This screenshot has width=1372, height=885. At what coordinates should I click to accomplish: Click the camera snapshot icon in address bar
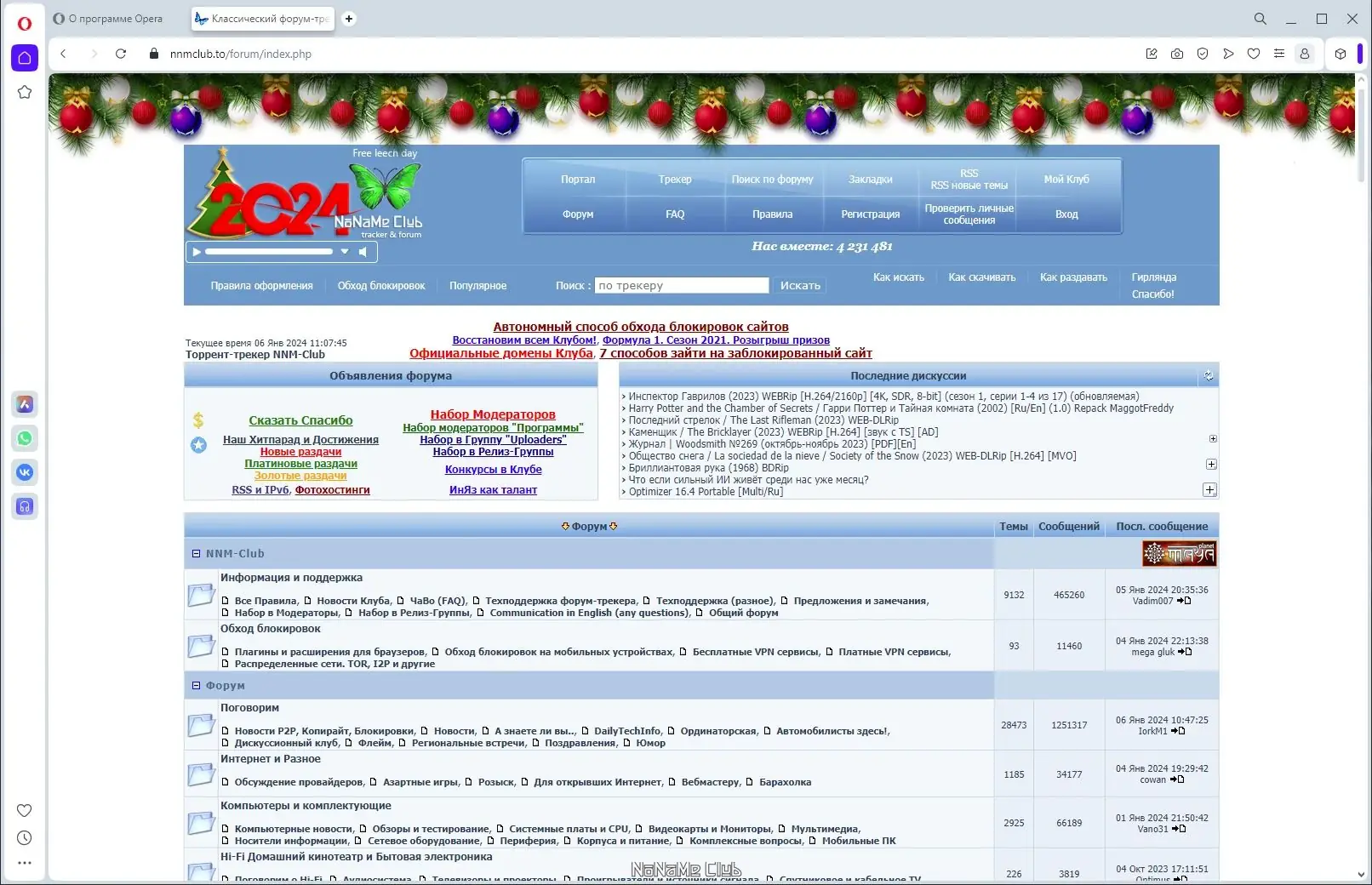(1177, 54)
